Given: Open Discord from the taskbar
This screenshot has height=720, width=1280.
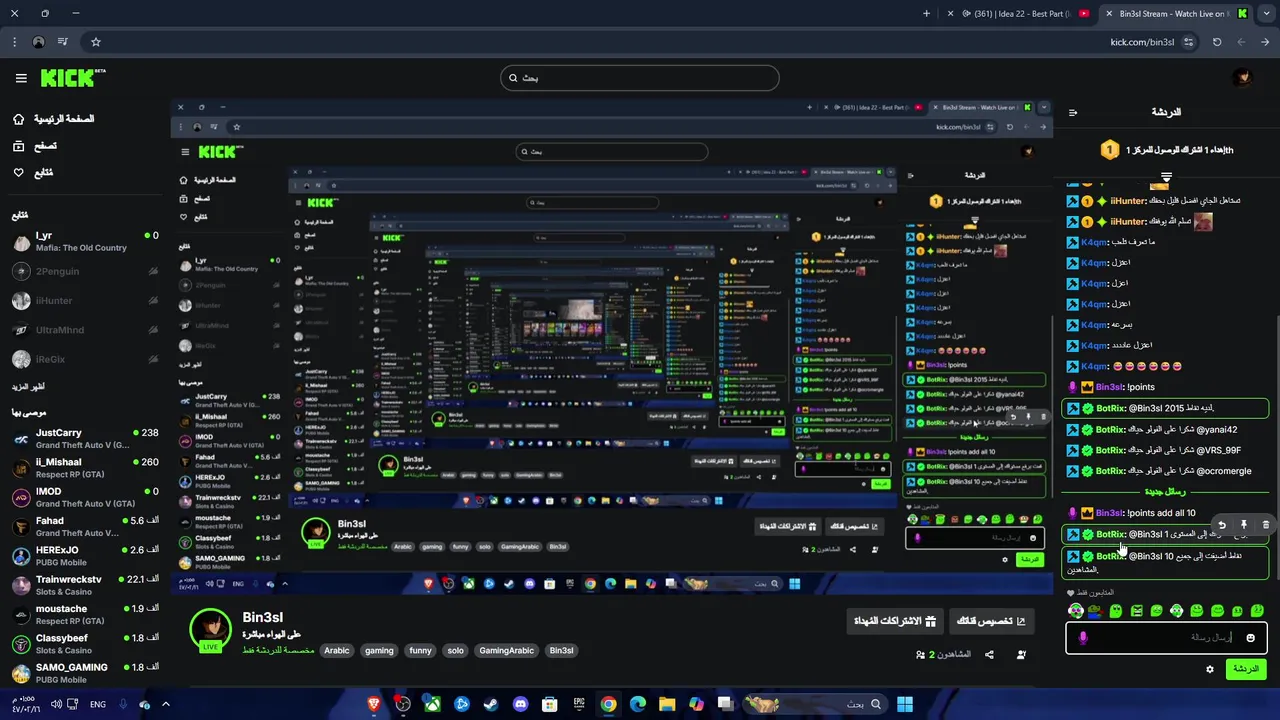Looking at the screenshot, I should coord(520,704).
